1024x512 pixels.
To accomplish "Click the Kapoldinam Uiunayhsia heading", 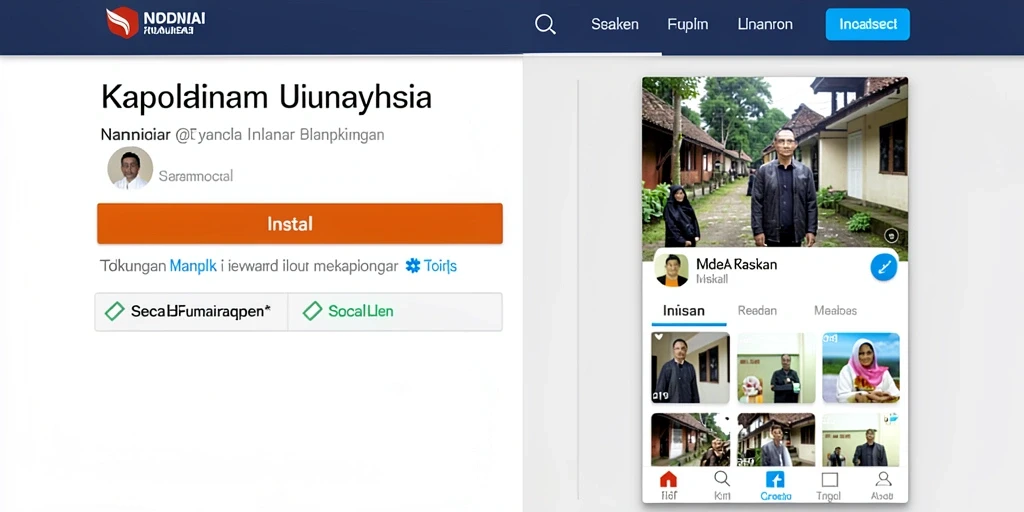I will click(x=266, y=98).
